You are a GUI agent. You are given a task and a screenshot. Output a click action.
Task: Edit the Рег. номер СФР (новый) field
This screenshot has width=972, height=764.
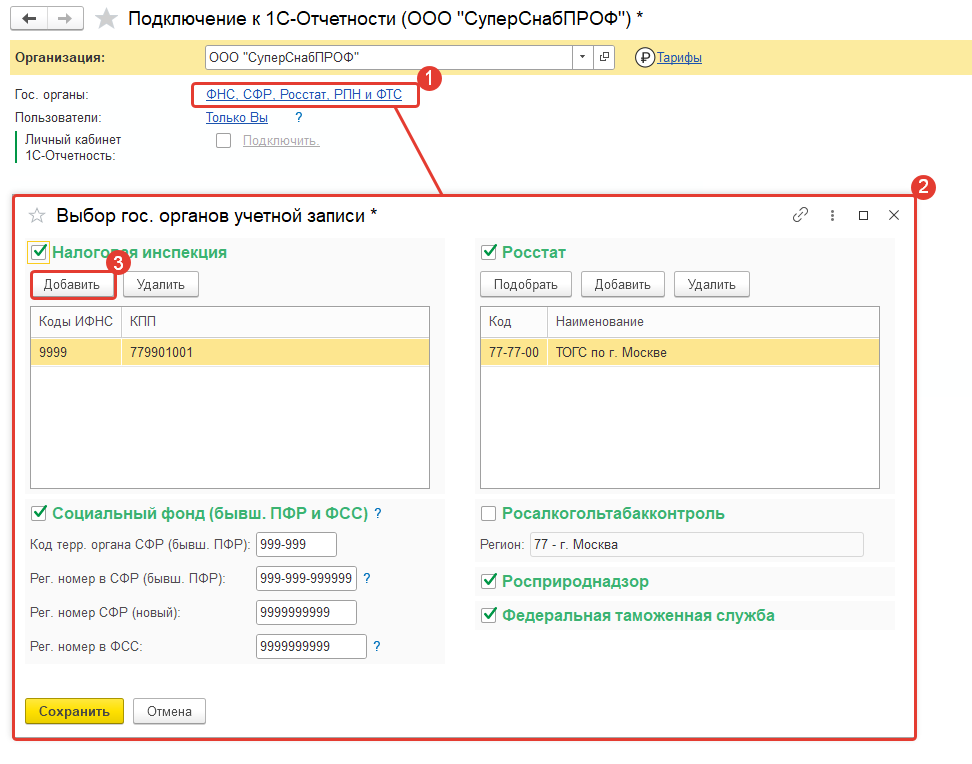click(x=306, y=613)
